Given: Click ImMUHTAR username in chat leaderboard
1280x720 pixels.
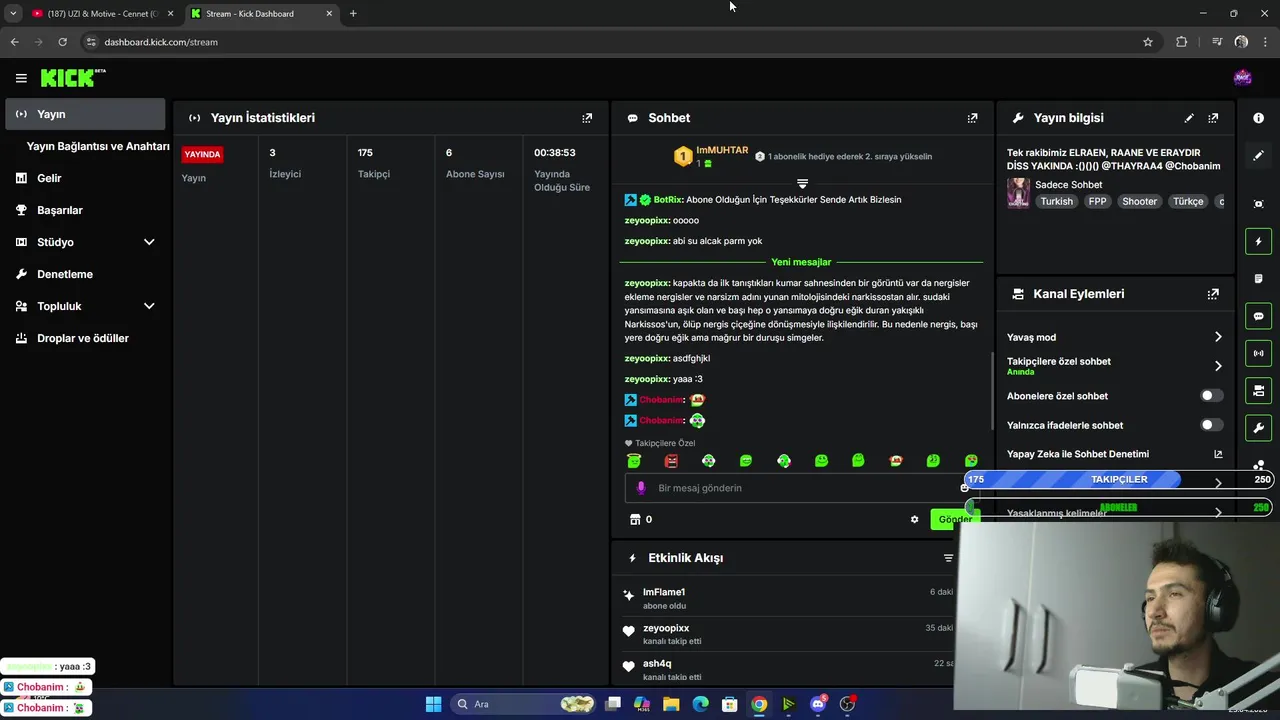Looking at the screenshot, I should 722,150.
